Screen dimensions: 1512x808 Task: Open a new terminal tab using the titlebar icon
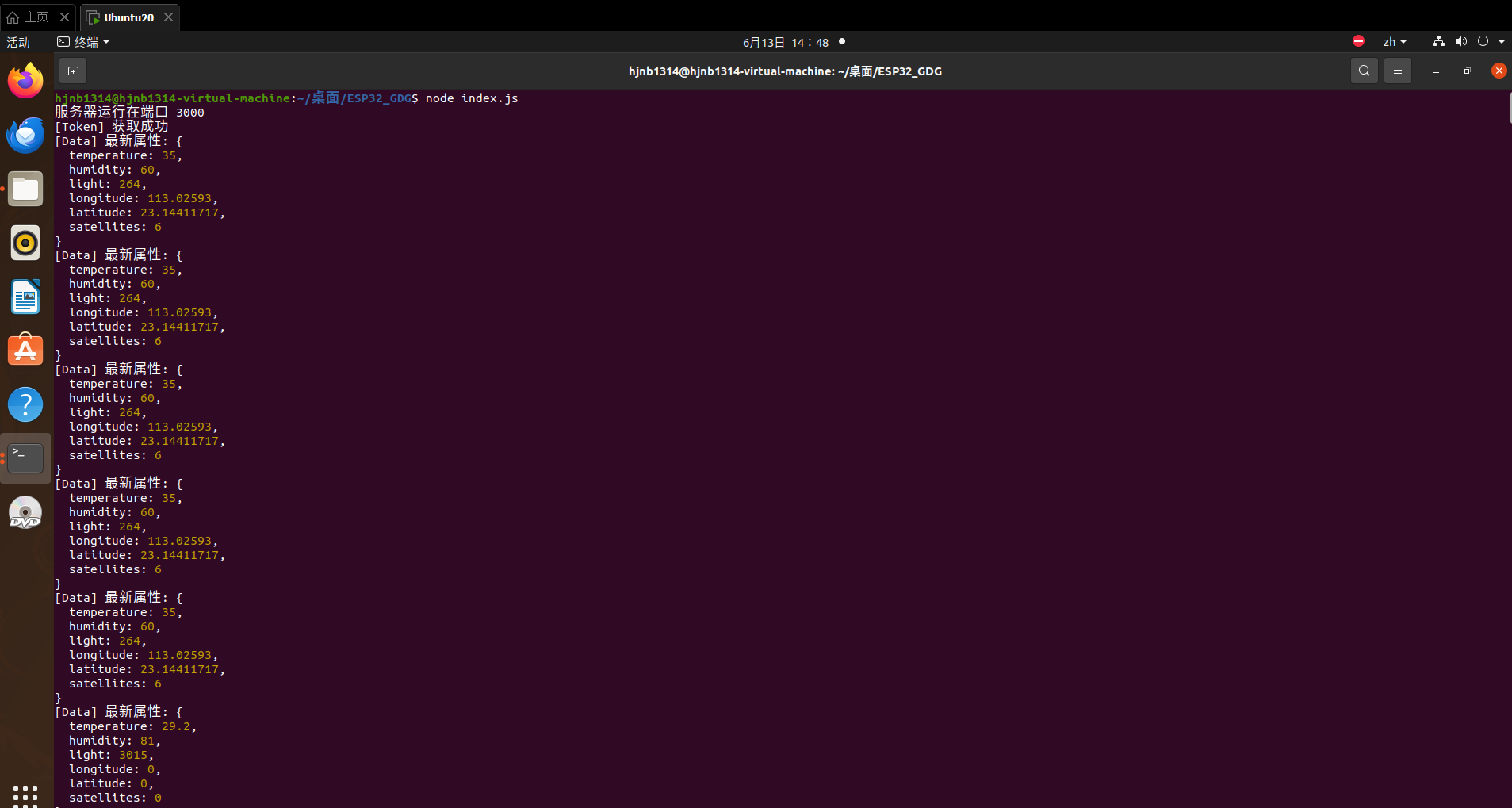pyautogui.click(x=73, y=71)
